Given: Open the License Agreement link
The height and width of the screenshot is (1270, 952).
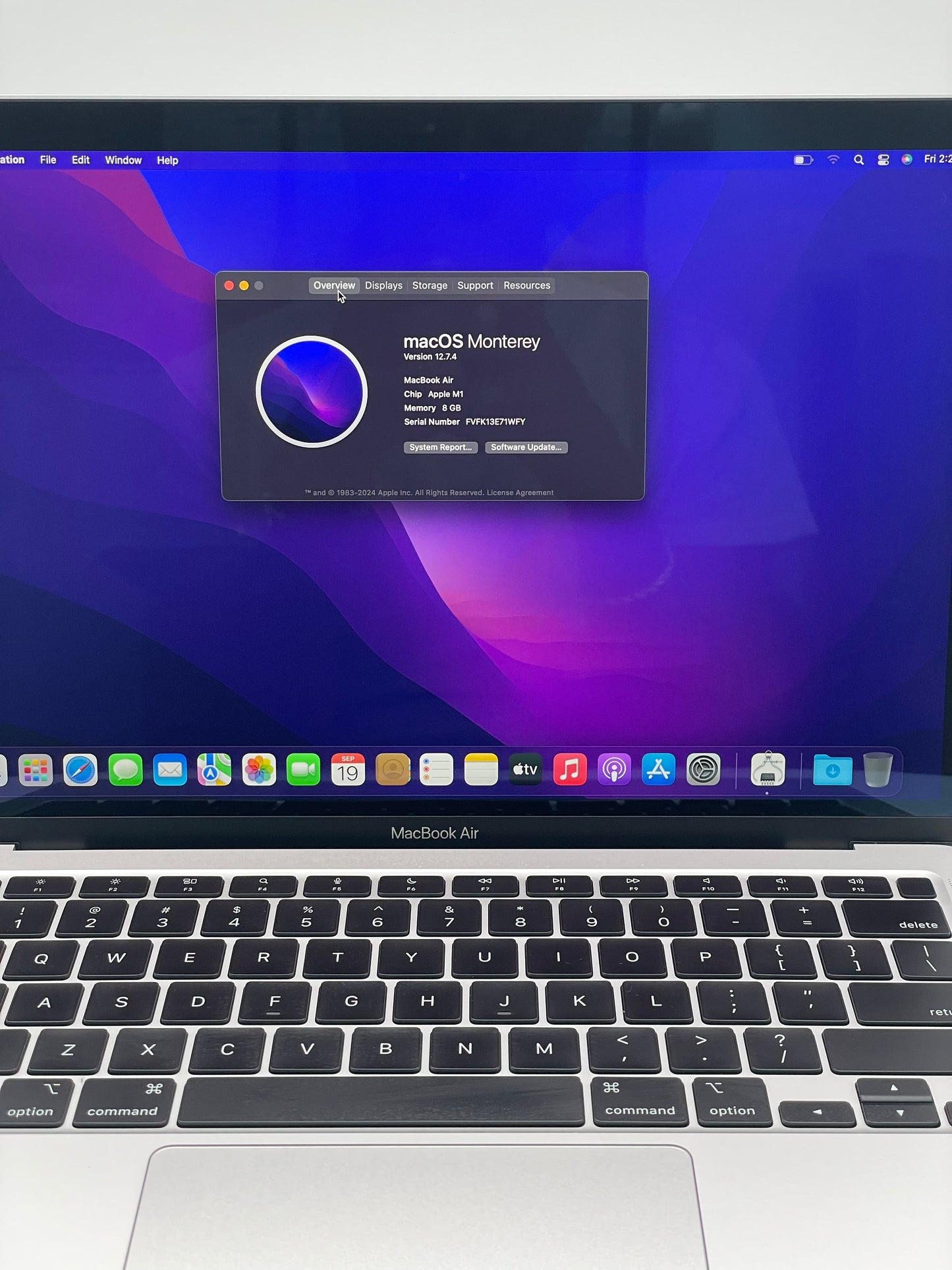Looking at the screenshot, I should click(x=520, y=493).
